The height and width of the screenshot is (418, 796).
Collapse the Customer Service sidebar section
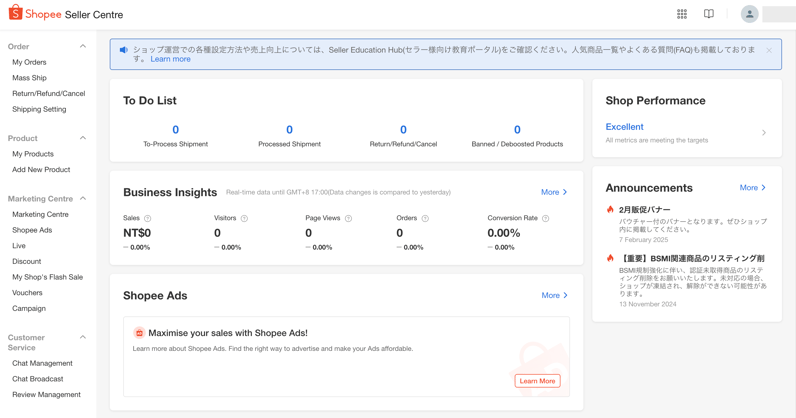[83, 338]
